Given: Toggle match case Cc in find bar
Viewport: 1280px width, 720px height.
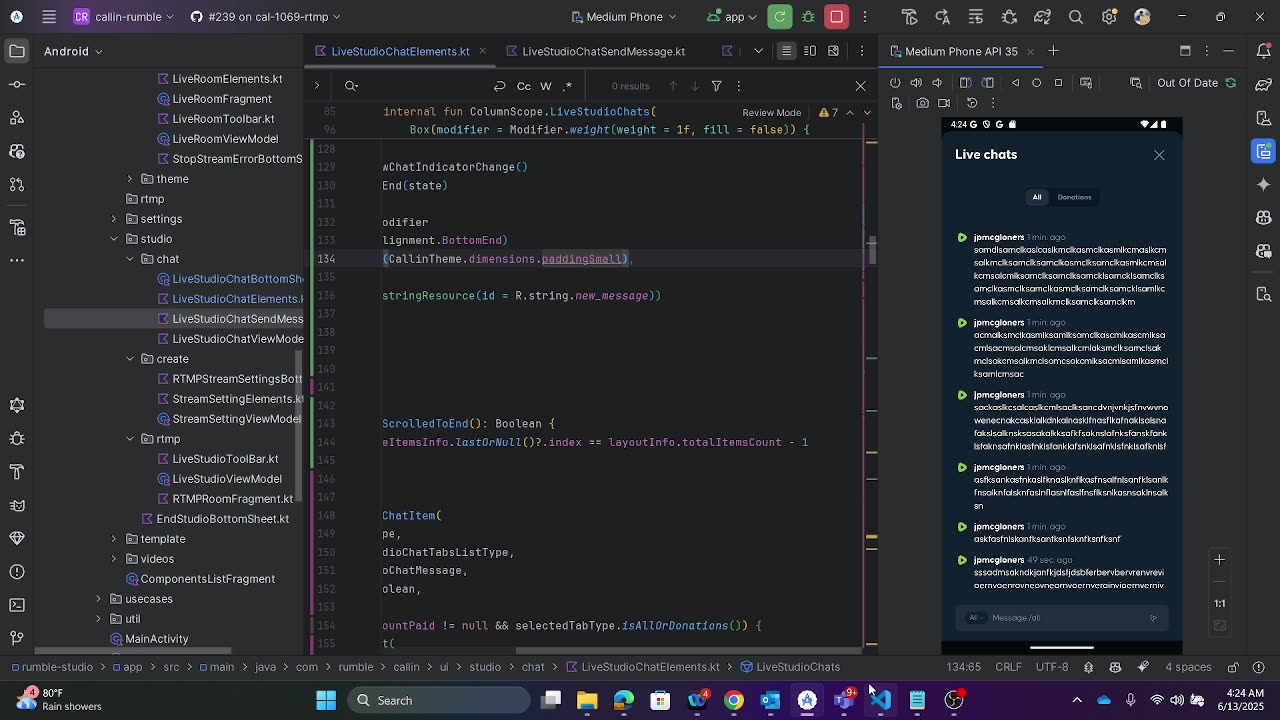Looking at the screenshot, I should [523, 86].
